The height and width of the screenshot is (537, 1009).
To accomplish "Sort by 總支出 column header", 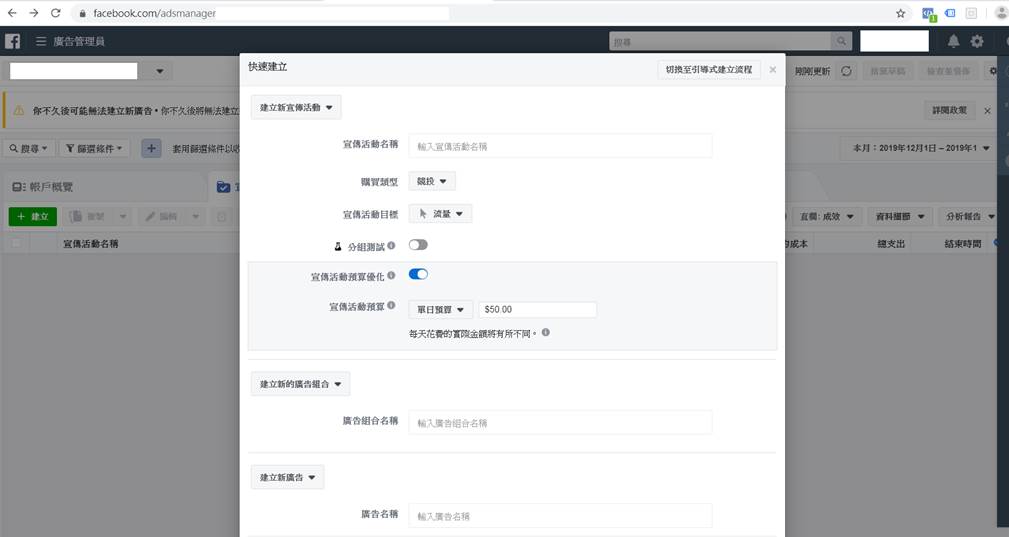I will (x=891, y=244).
